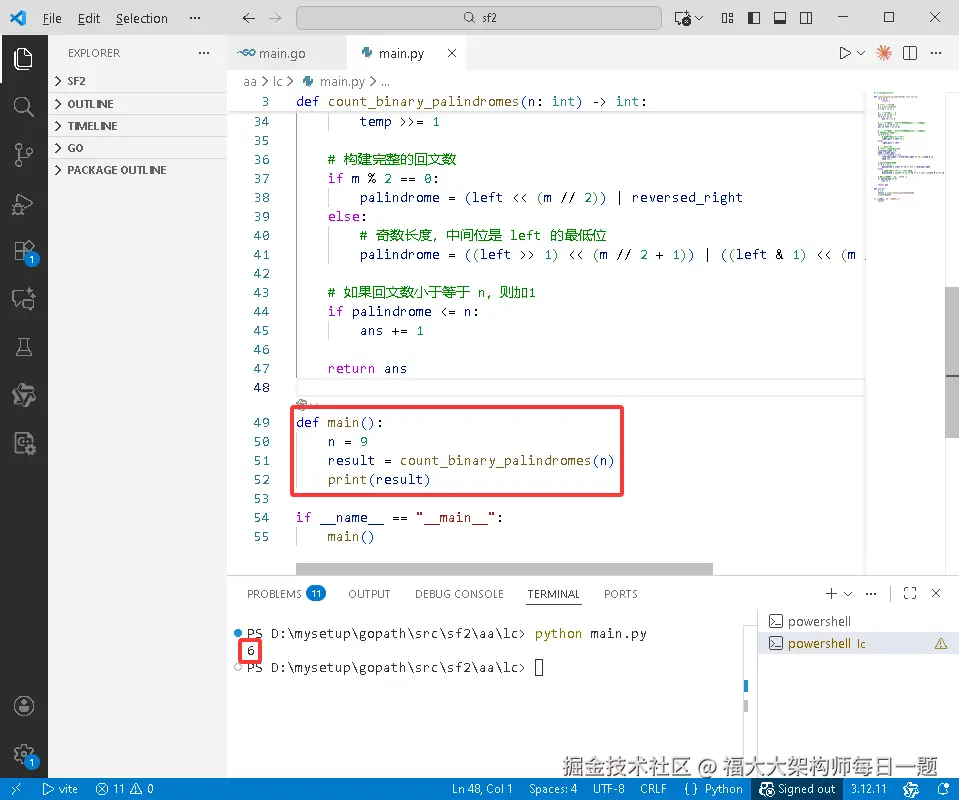Click the Customize Layout icon
The height and width of the screenshot is (800, 959).
click(x=727, y=18)
